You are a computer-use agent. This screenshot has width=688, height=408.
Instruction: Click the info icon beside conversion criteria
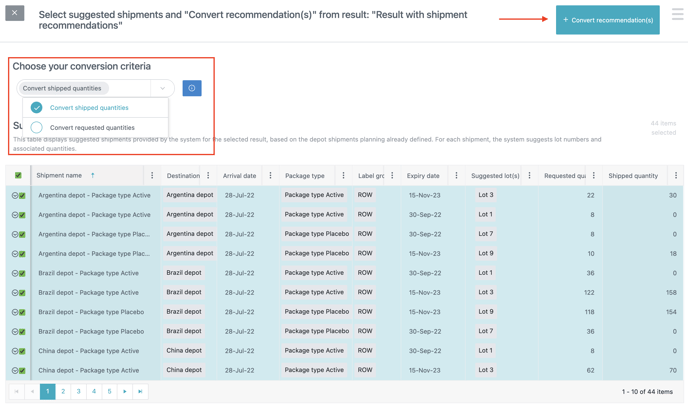(192, 88)
